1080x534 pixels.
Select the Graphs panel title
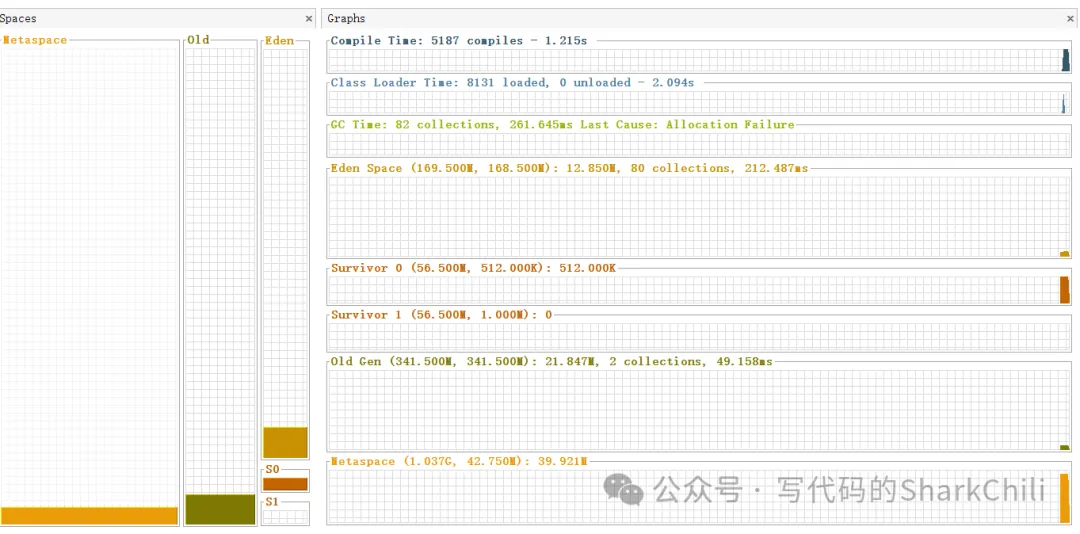click(x=346, y=18)
